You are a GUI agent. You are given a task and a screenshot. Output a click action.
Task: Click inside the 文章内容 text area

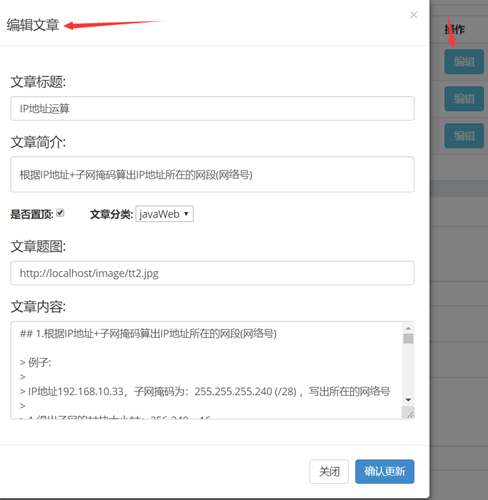[207, 370]
